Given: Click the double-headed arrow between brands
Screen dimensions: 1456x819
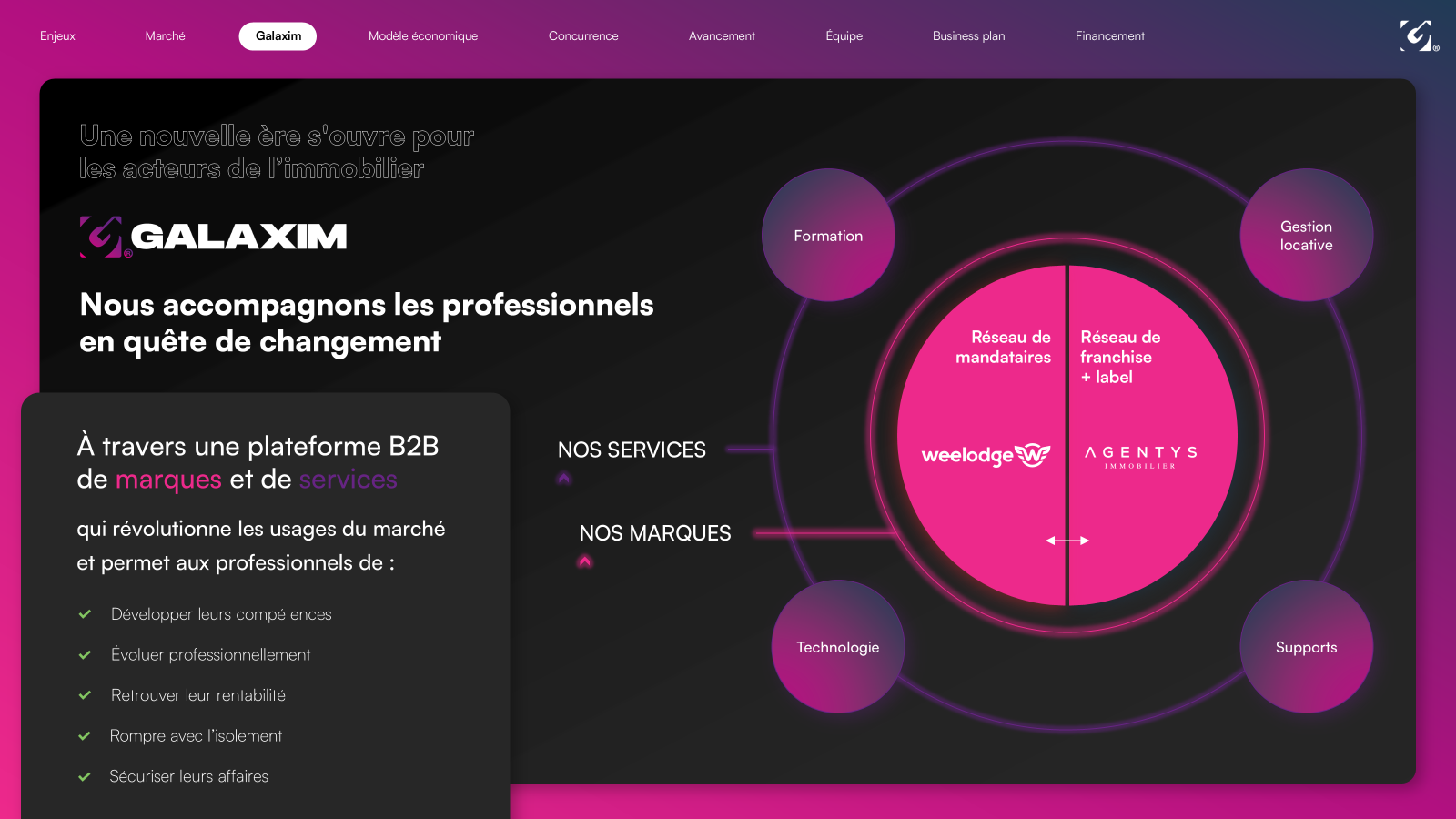Looking at the screenshot, I should [1067, 541].
